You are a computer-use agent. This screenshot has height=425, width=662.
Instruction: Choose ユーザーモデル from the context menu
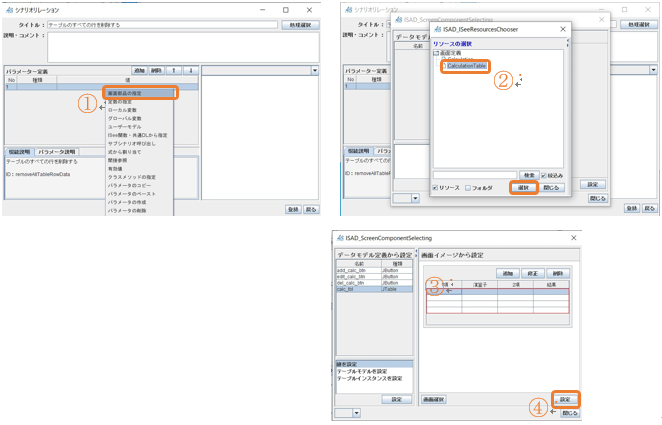pos(139,127)
